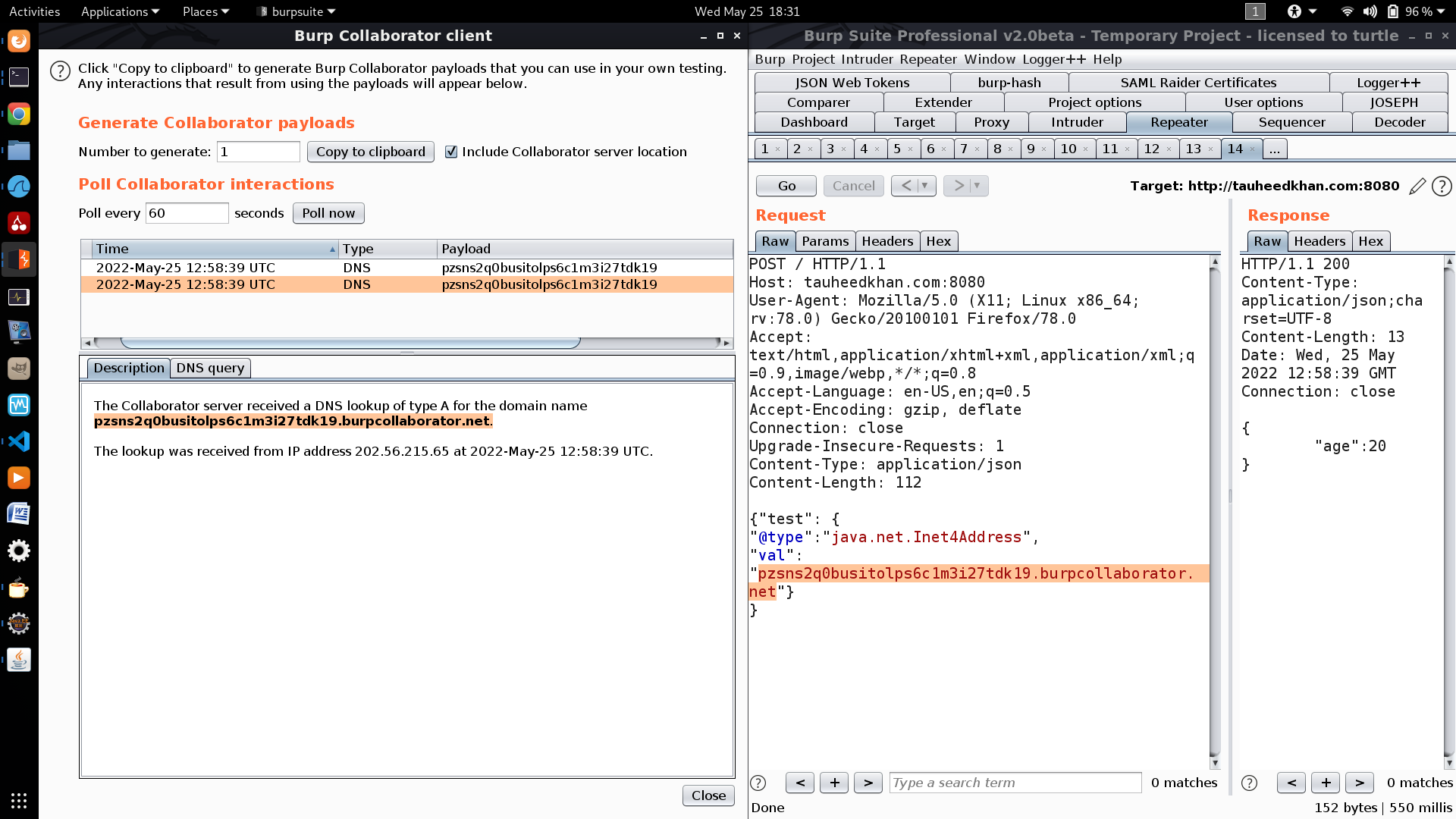Image resolution: width=1456 pixels, height=819 pixels.
Task: Open the Applications menu dropdown
Action: point(120,11)
